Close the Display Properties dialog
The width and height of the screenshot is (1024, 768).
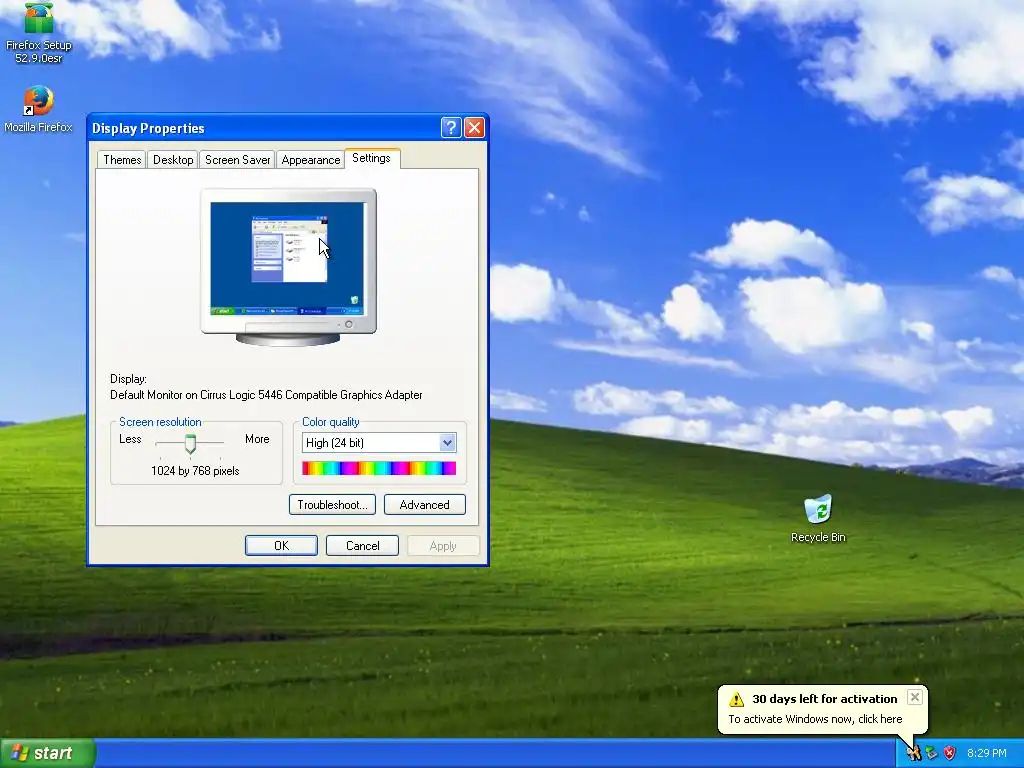click(x=474, y=127)
